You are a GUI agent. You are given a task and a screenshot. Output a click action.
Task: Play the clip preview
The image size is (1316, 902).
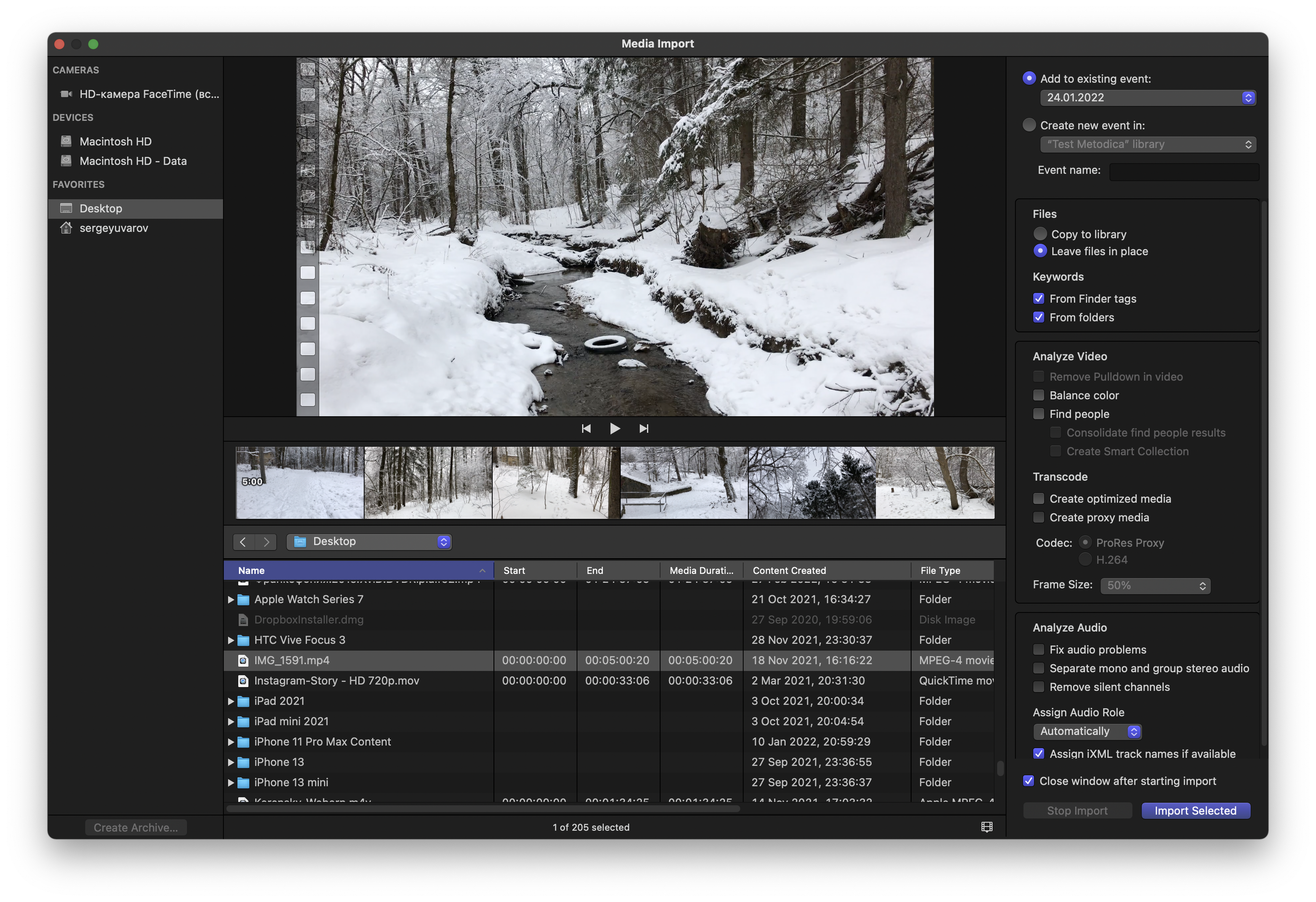[x=615, y=428]
